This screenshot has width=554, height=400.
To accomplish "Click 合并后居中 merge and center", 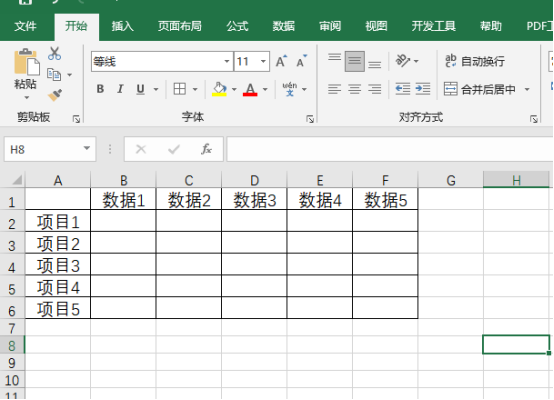I will [x=479, y=89].
